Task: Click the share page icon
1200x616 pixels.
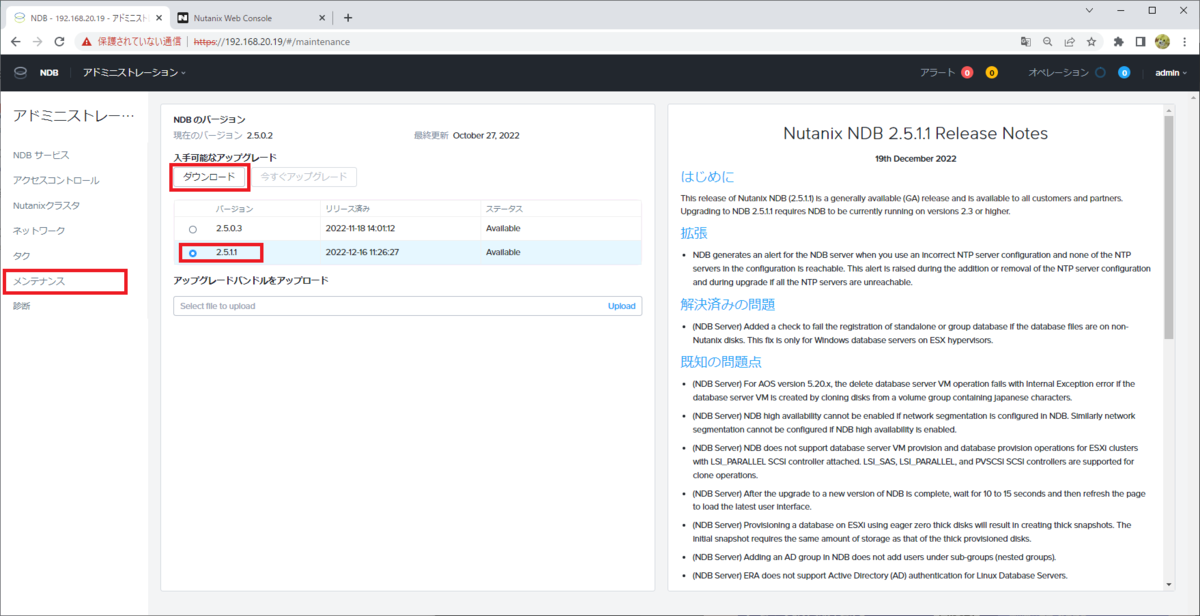Action: click(x=1070, y=42)
